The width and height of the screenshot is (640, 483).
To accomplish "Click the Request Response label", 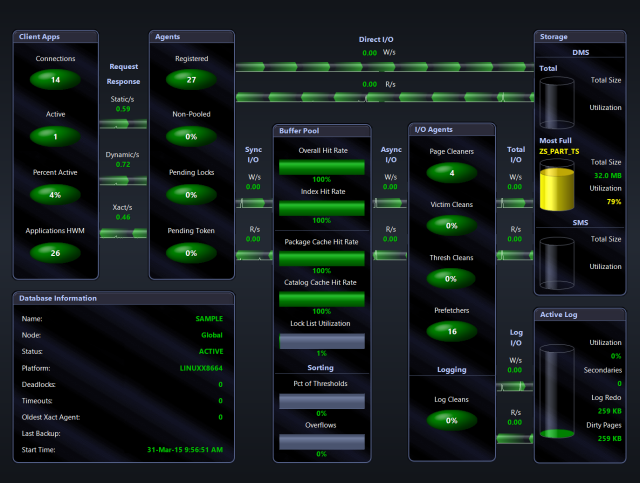I will (123, 74).
